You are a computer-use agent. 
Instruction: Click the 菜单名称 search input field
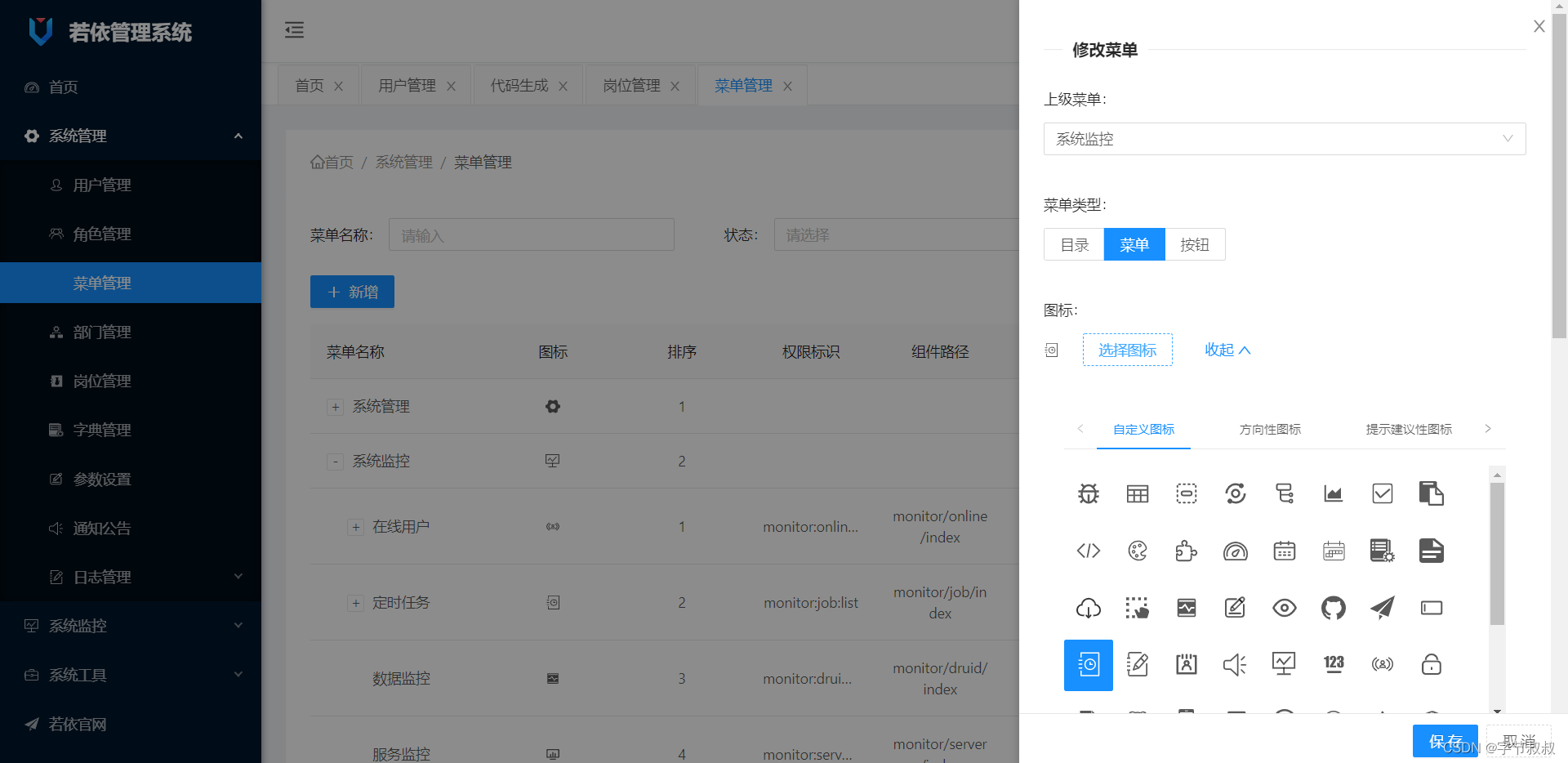(531, 234)
